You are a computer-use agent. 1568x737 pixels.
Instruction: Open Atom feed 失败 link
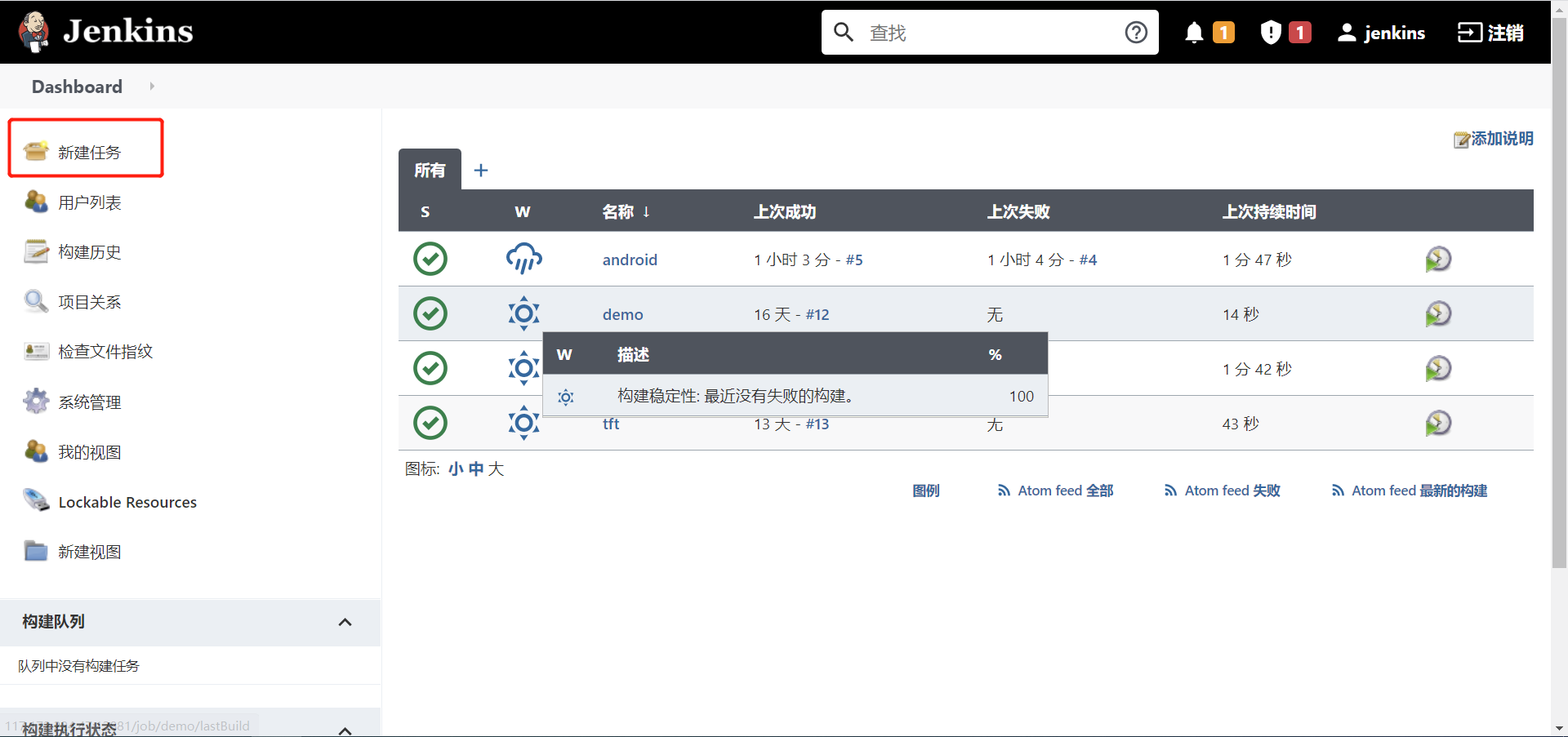(1222, 491)
